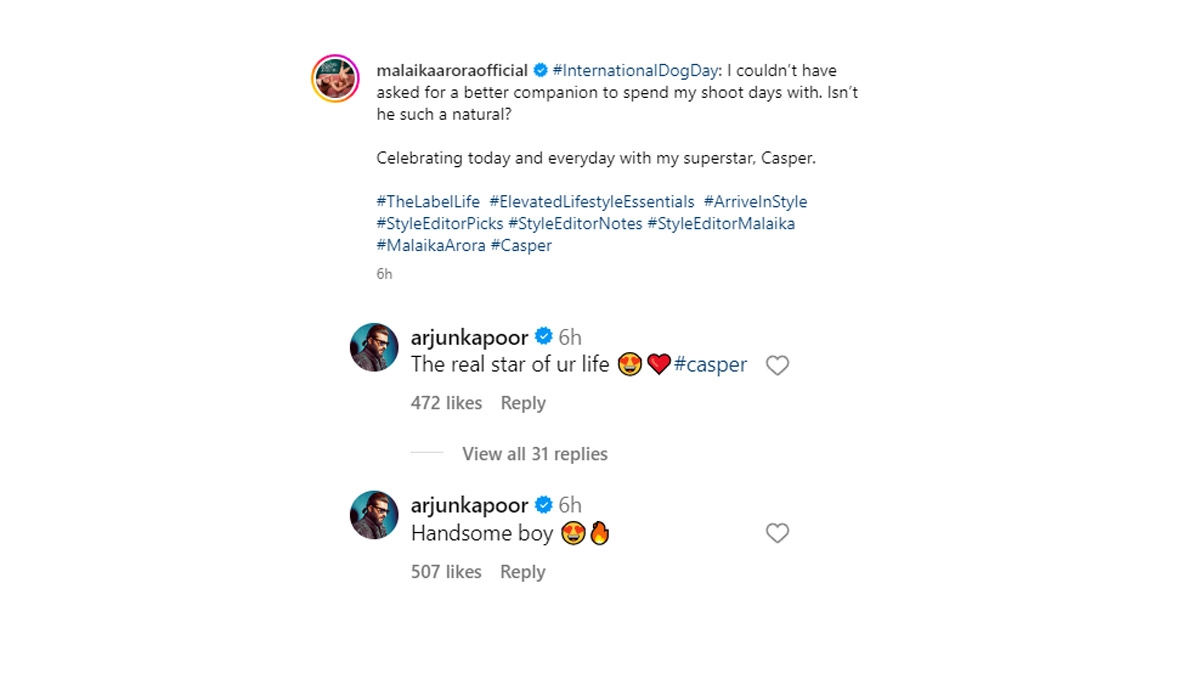Image resolution: width=1200 pixels, height=675 pixels.
Task: View 507 likes on second comment
Action: point(446,572)
